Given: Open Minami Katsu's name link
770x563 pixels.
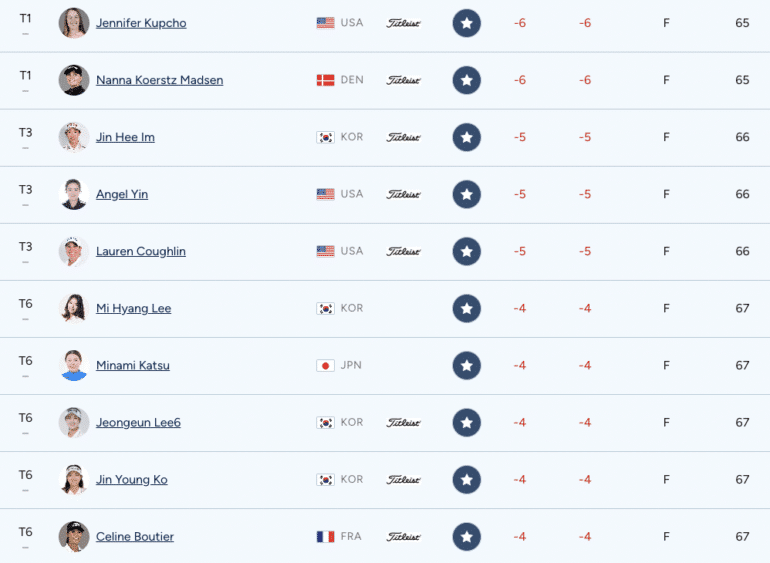Looking at the screenshot, I should (x=133, y=366).
